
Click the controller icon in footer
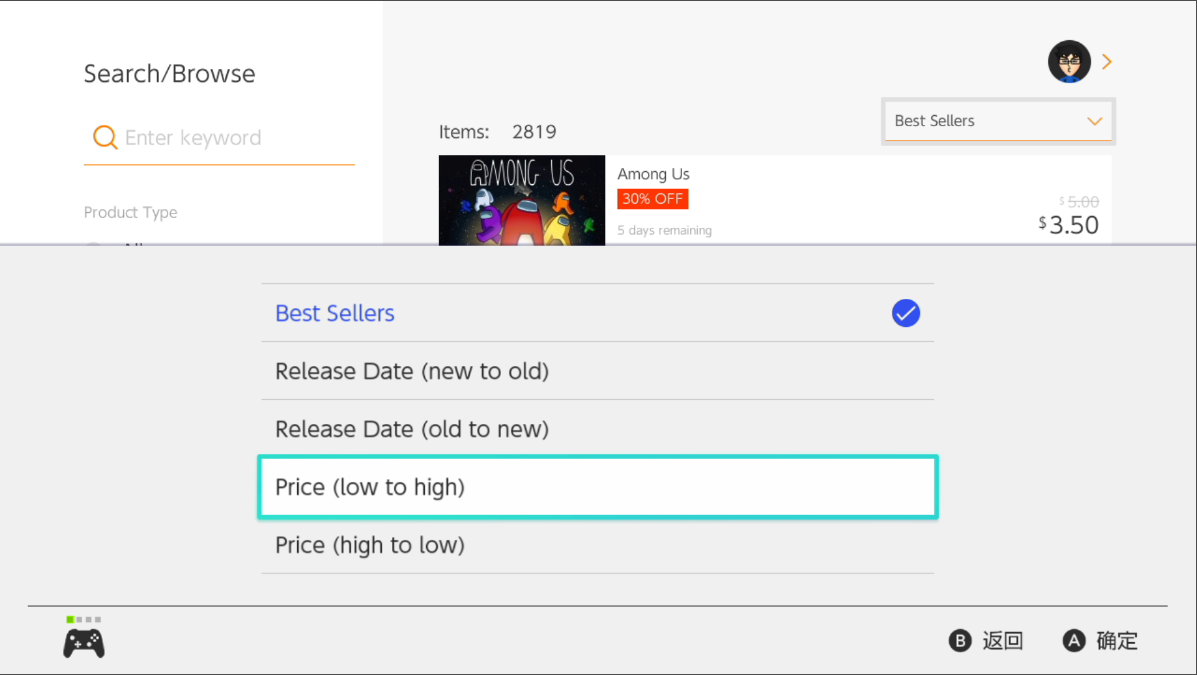(84, 642)
